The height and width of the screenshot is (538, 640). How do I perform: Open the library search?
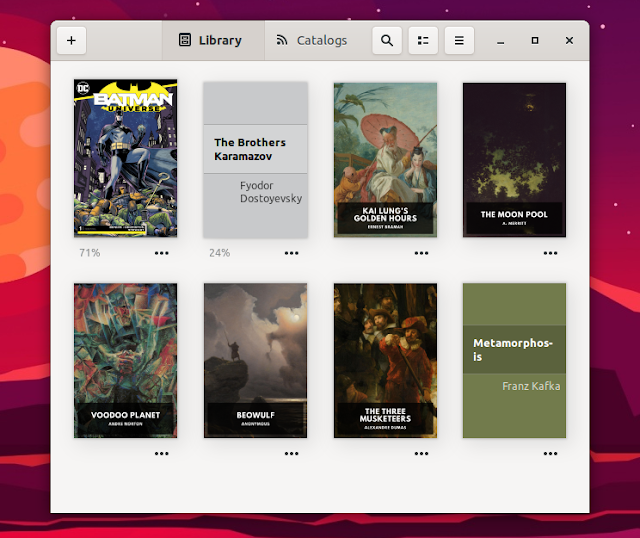click(387, 41)
